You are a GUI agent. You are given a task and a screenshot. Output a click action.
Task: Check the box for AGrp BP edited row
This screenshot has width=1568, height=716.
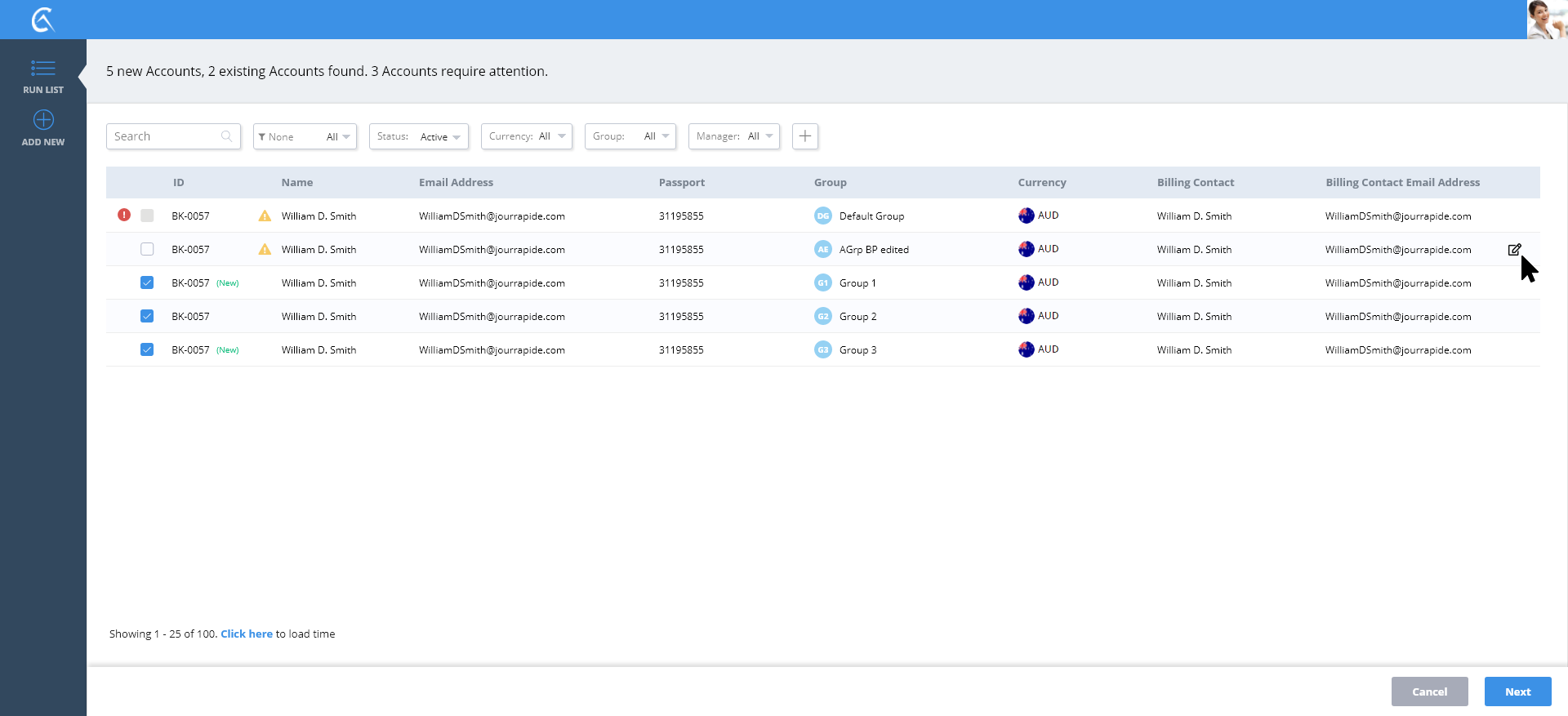147,249
